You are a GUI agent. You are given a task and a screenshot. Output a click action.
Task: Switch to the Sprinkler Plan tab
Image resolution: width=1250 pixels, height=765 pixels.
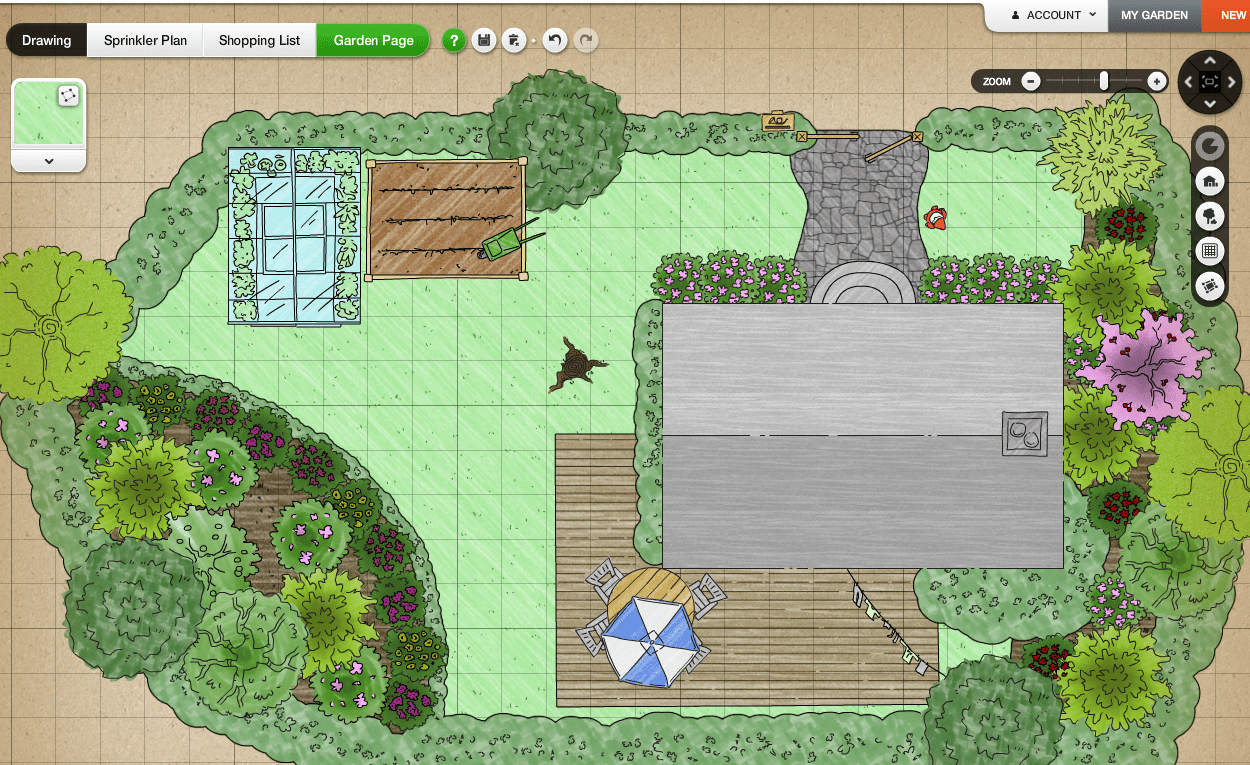[145, 41]
